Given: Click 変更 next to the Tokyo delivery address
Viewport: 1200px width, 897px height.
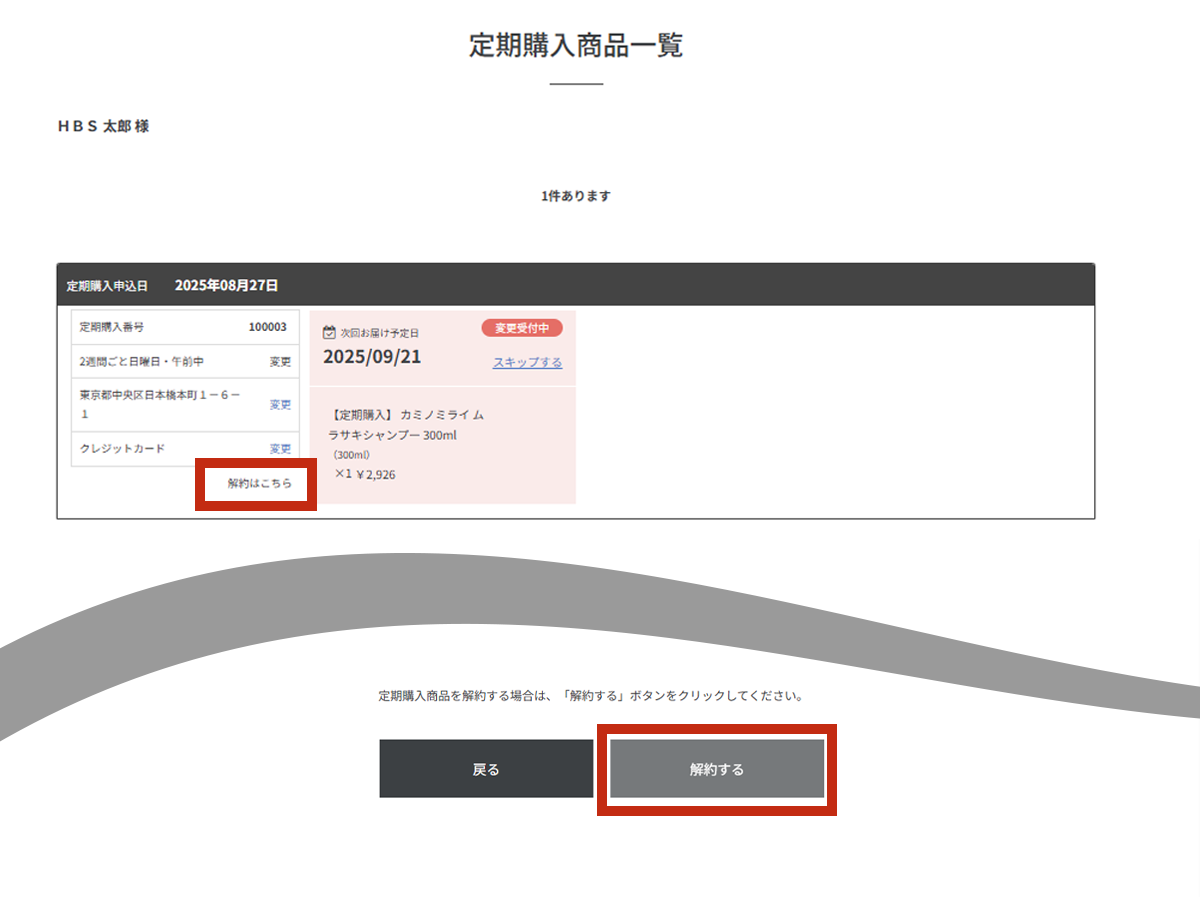Looking at the screenshot, I should [280, 405].
